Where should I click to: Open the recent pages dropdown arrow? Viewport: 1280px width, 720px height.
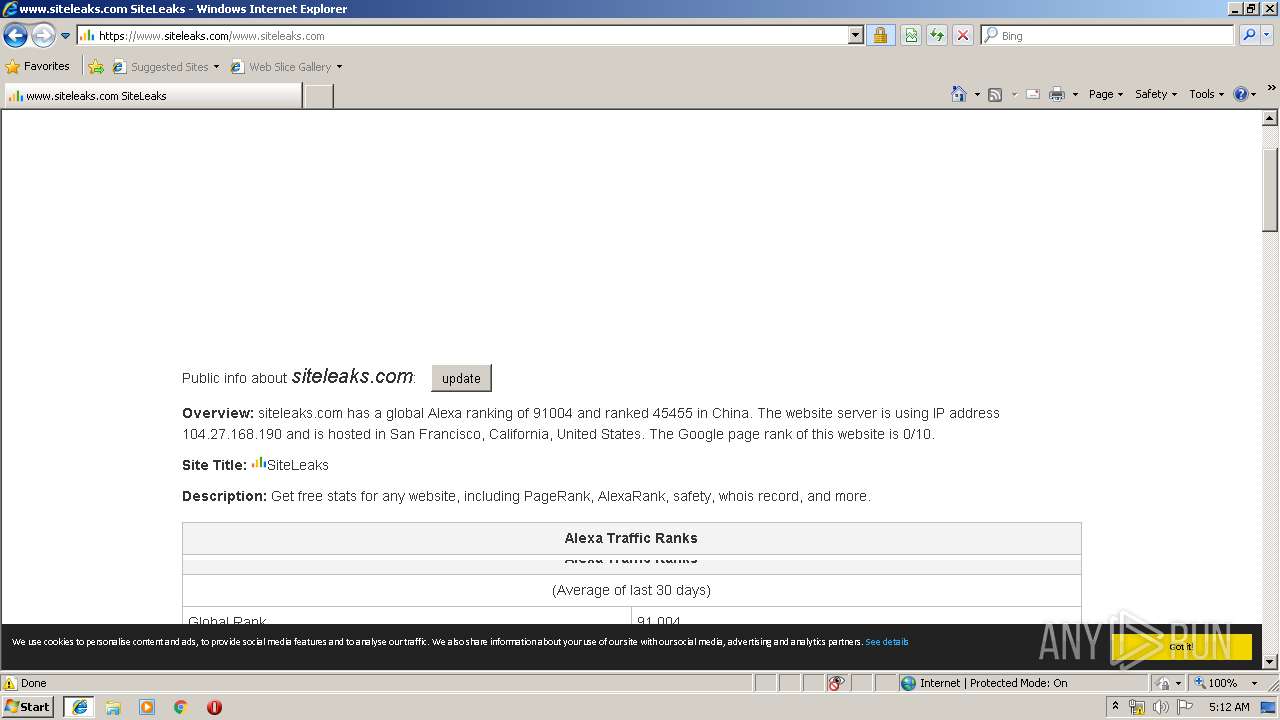click(66, 36)
